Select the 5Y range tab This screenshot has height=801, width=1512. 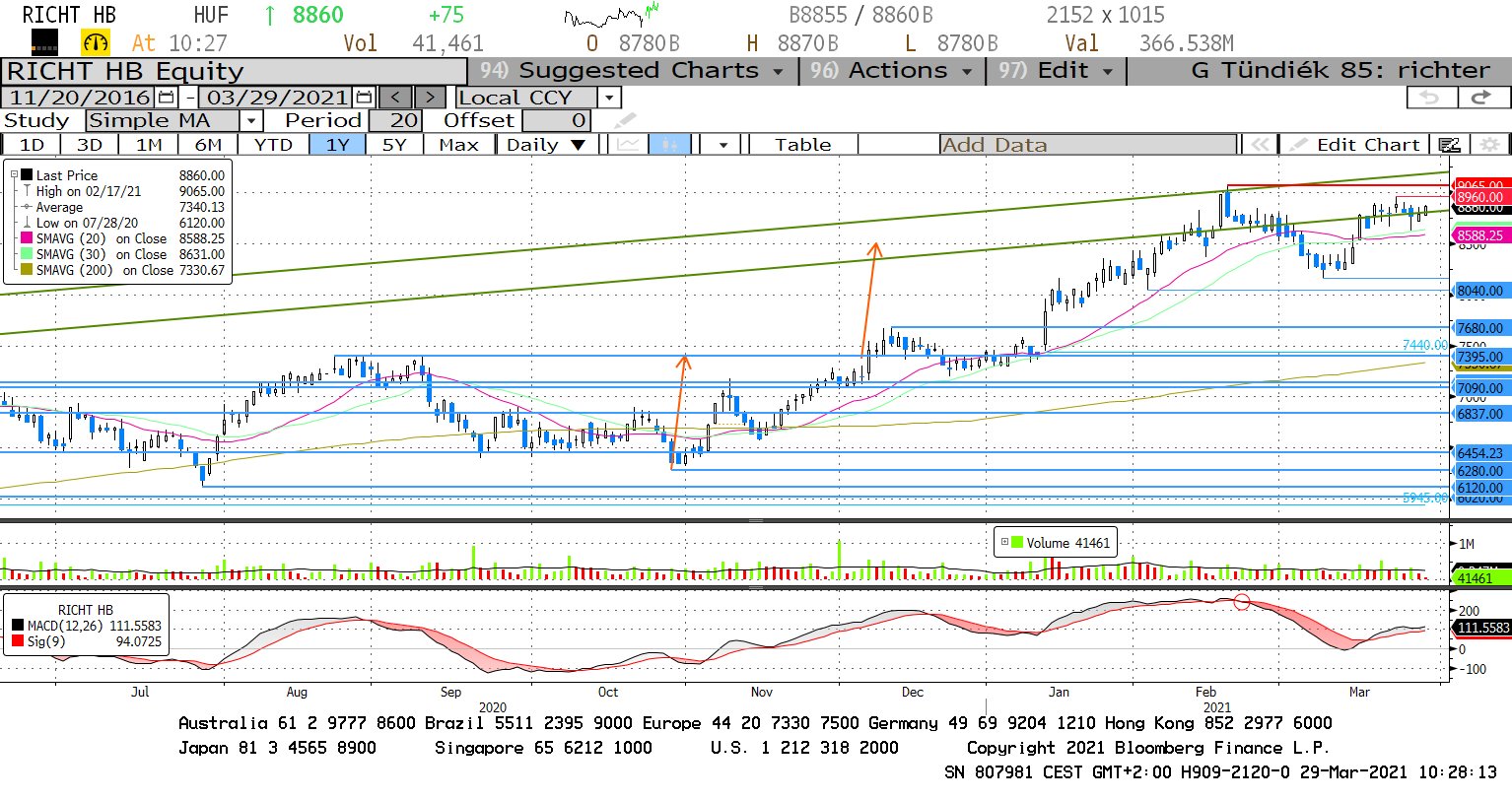point(394,145)
